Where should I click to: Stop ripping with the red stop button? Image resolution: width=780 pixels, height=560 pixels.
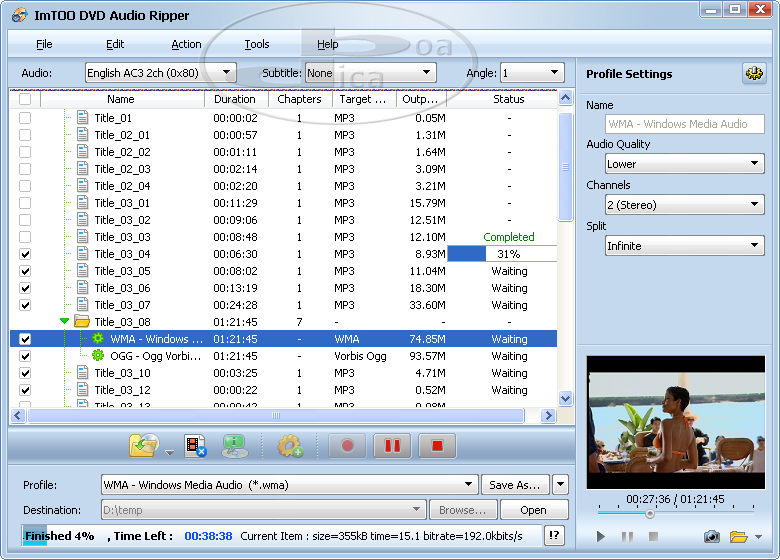(x=437, y=446)
